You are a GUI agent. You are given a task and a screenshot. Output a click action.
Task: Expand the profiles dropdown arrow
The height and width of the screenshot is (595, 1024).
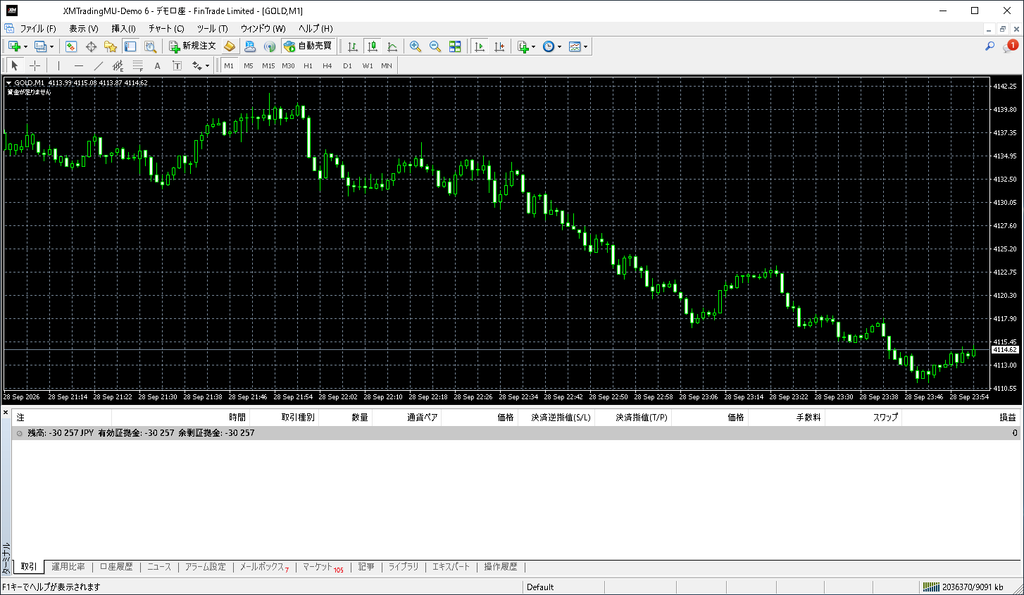click(52, 47)
